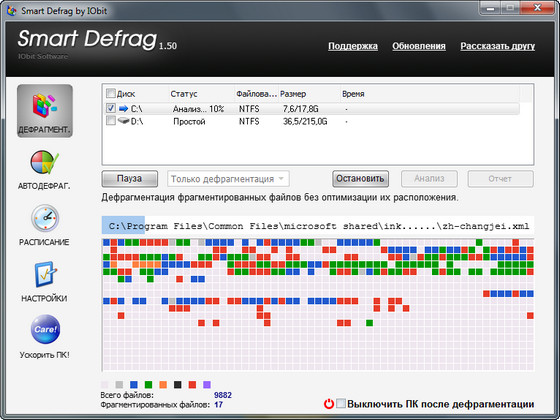Click the black legend swatch
The image size is (560, 420).
[178, 385]
